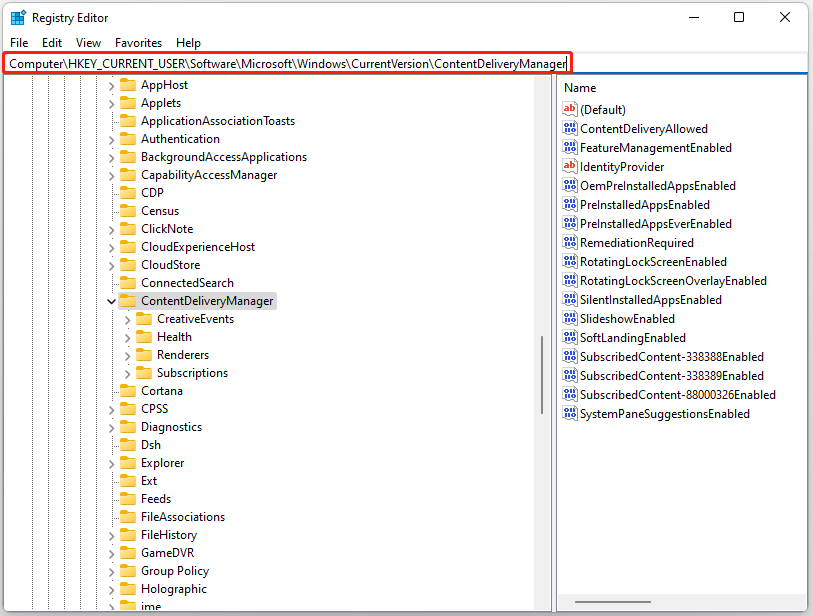
Task: Select the ConnectedSearch key
Action: [x=187, y=283]
